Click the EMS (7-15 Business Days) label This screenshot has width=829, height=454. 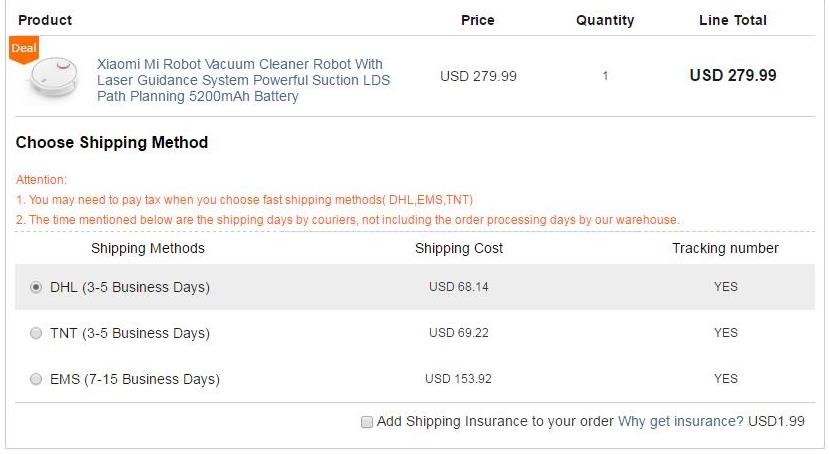click(x=135, y=379)
